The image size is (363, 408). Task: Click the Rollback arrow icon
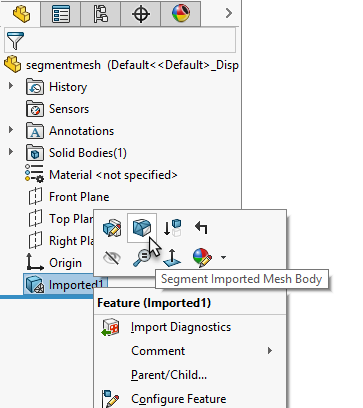pyautogui.click(x=202, y=228)
